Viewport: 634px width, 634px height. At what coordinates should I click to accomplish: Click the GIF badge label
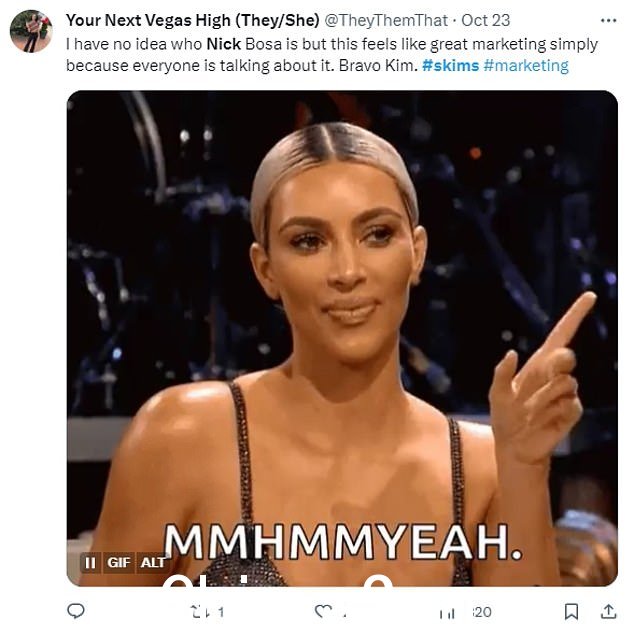tap(118, 562)
